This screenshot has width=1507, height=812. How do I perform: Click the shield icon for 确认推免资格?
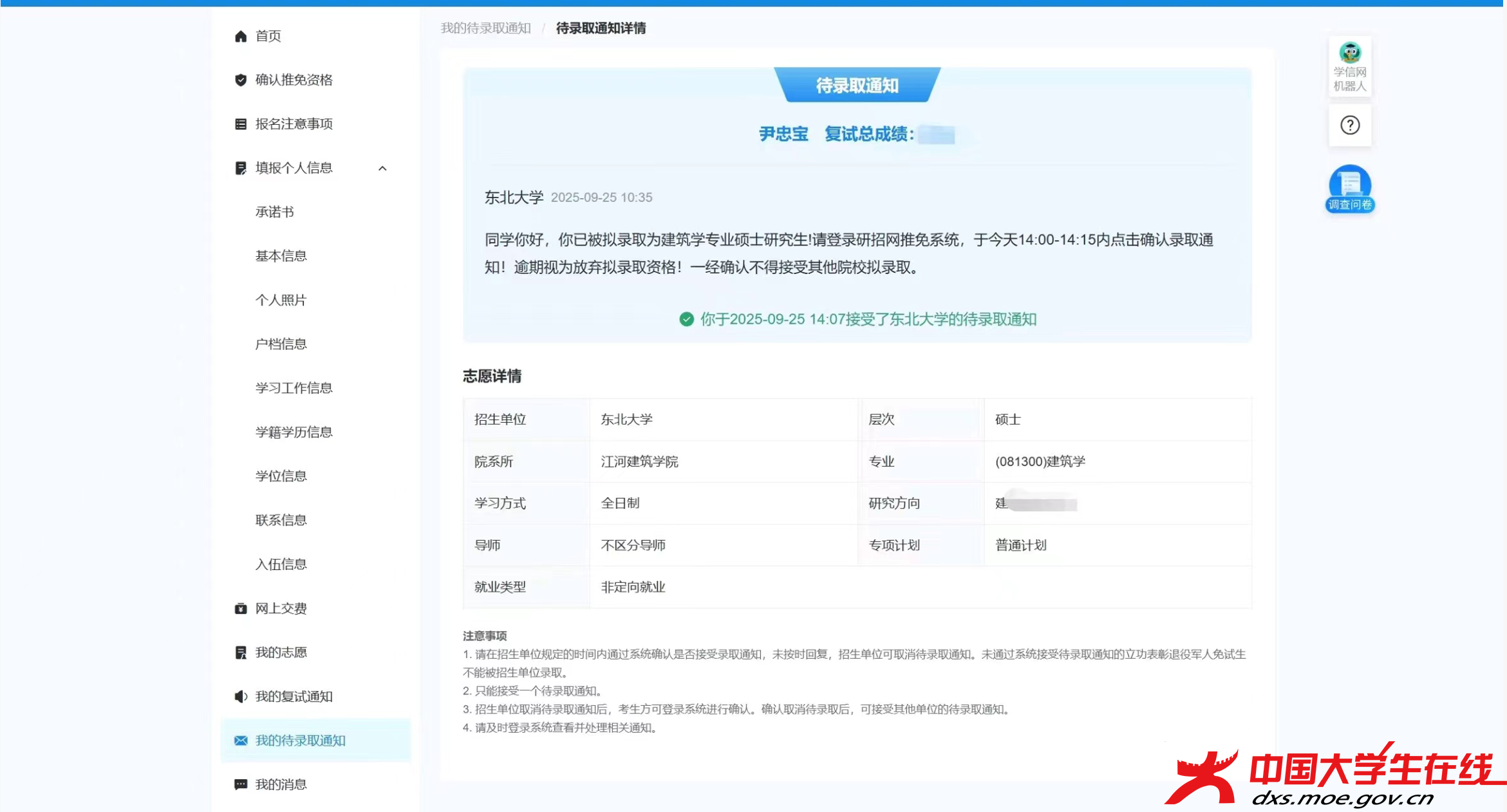pos(241,80)
